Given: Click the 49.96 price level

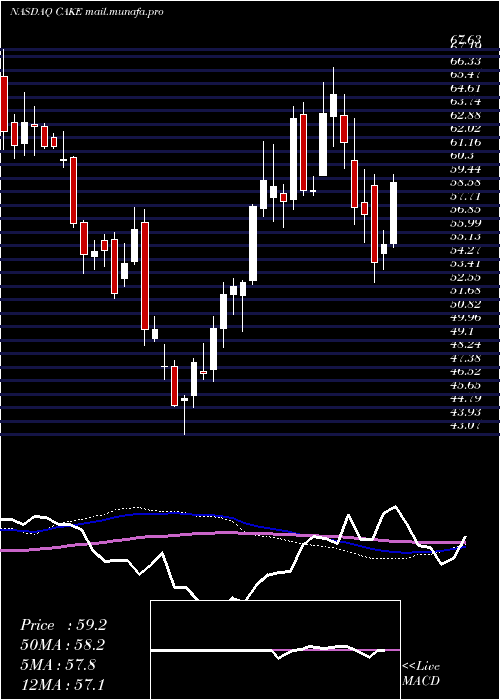Looking at the screenshot, I should [x=466, y=318].
